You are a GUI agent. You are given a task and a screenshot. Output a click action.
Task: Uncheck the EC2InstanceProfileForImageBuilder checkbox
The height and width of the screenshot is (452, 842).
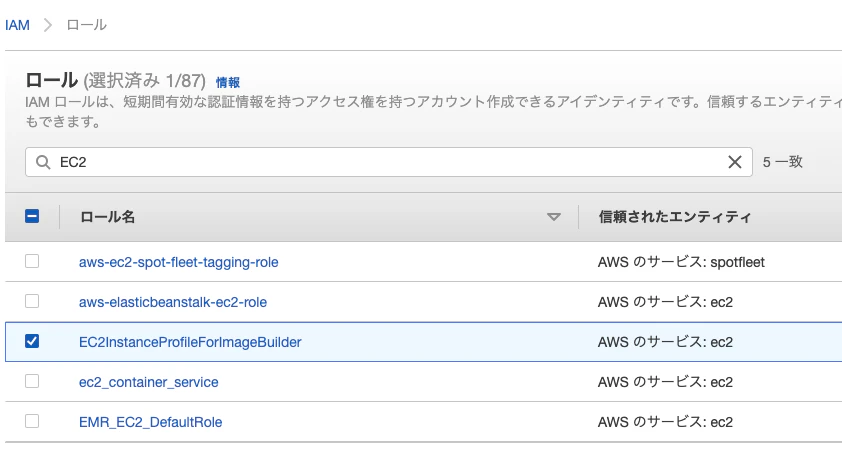[32, 341]
